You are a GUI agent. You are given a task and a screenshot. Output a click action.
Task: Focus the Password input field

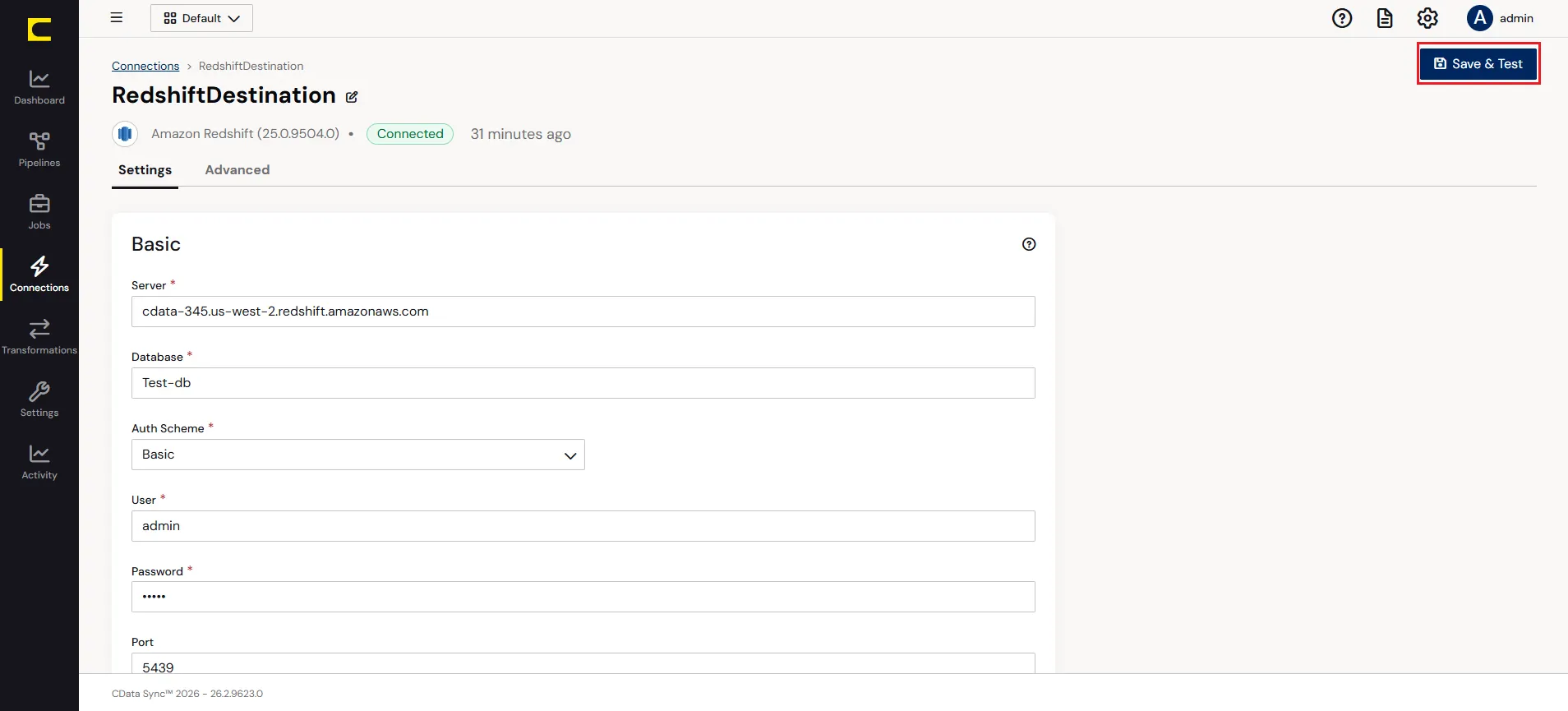[x=583, y=597]
